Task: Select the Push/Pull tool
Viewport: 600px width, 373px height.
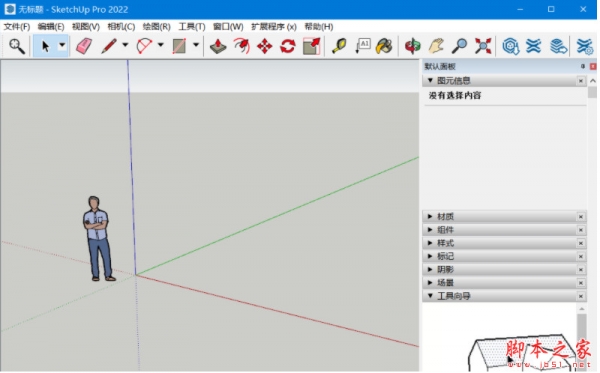Action: coord(218,46)
